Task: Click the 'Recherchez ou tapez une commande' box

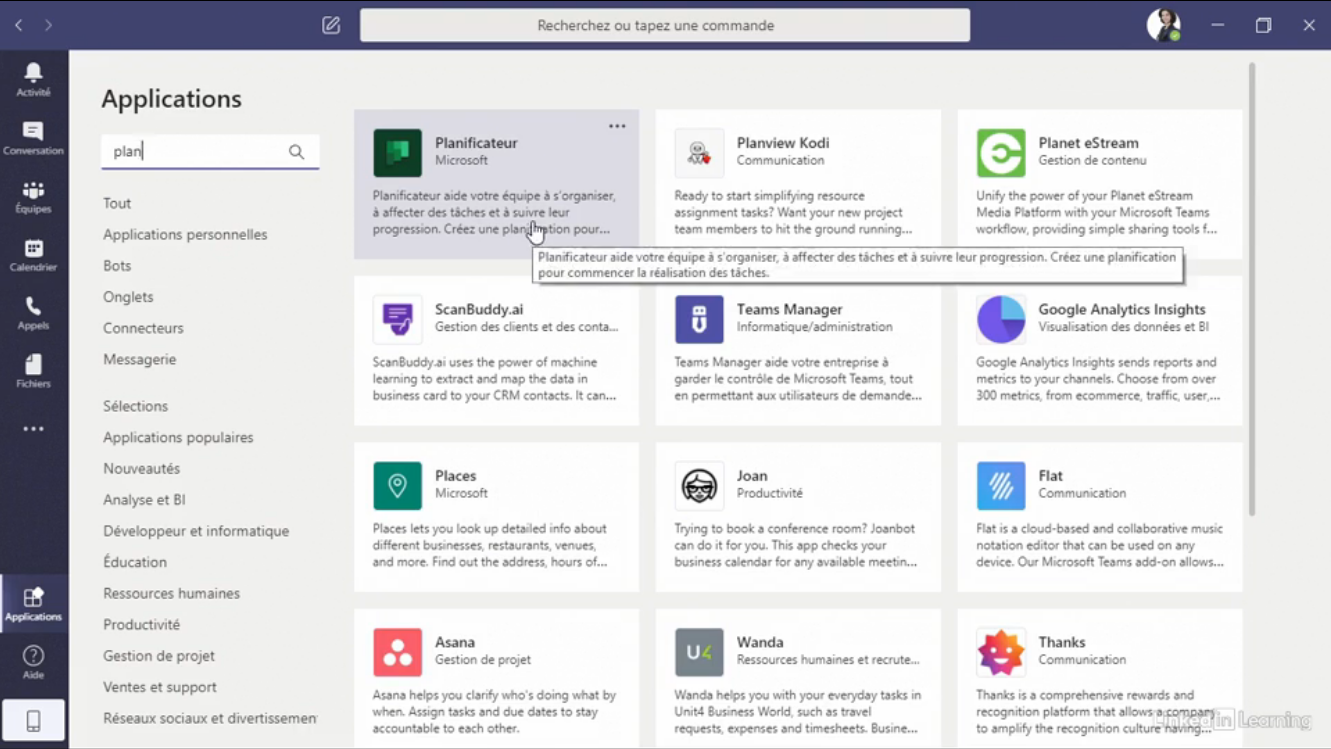Action: pos(665,25)
